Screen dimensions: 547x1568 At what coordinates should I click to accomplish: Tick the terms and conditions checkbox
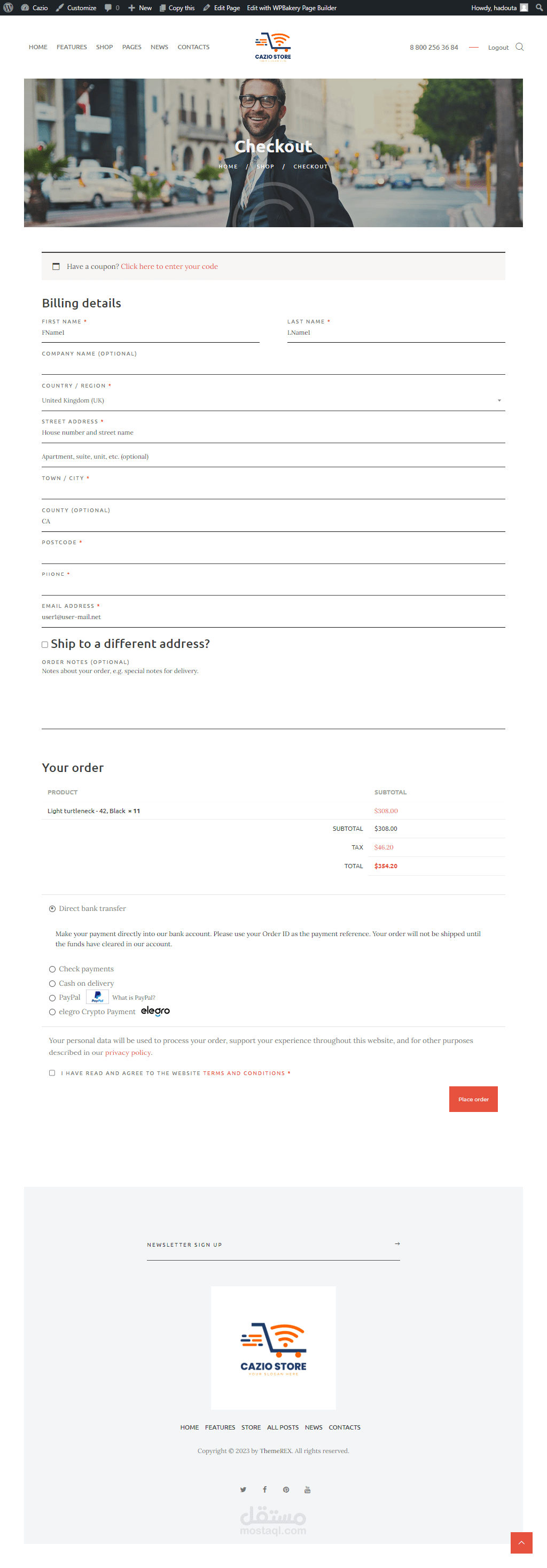[x=52, y=1072]
